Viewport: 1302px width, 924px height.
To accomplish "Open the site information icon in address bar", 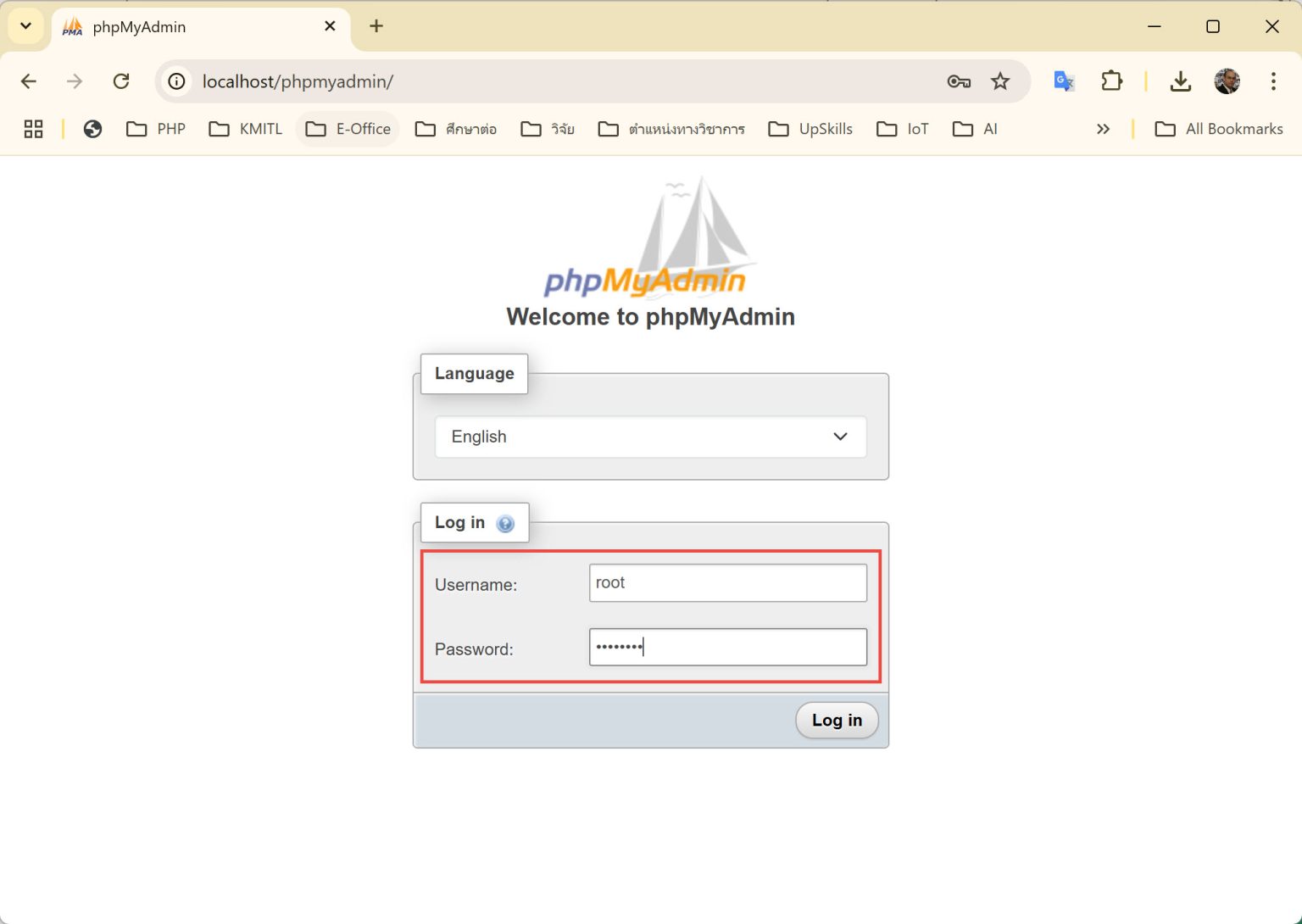I will [175, 81].
